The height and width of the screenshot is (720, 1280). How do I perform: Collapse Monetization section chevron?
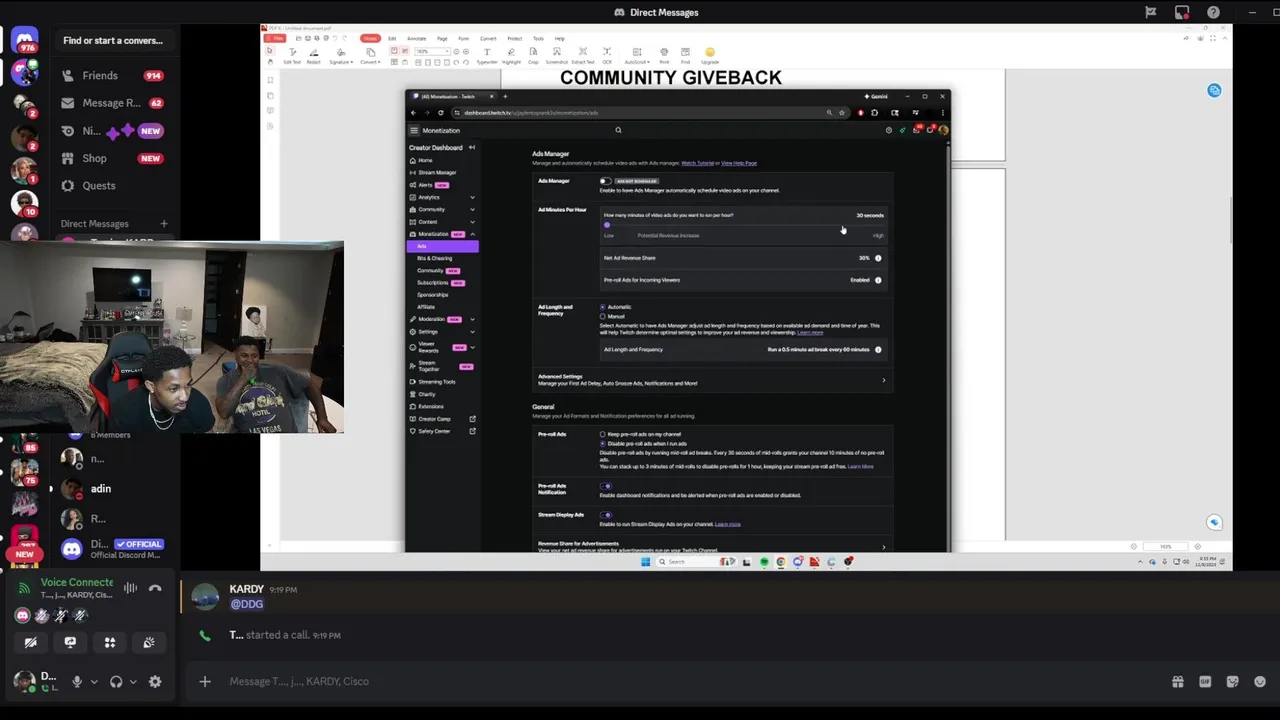(472, 234)
